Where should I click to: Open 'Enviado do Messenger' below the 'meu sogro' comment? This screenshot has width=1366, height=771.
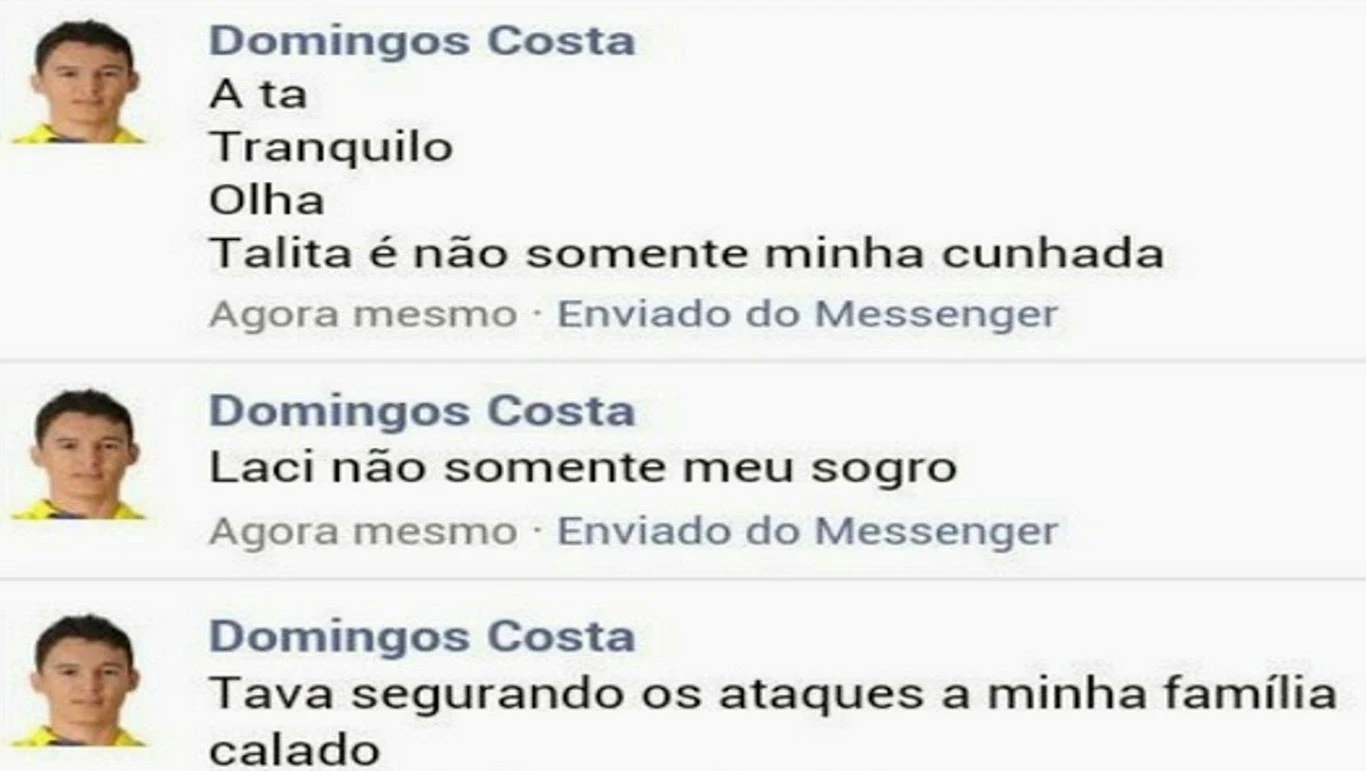point(807,532)
